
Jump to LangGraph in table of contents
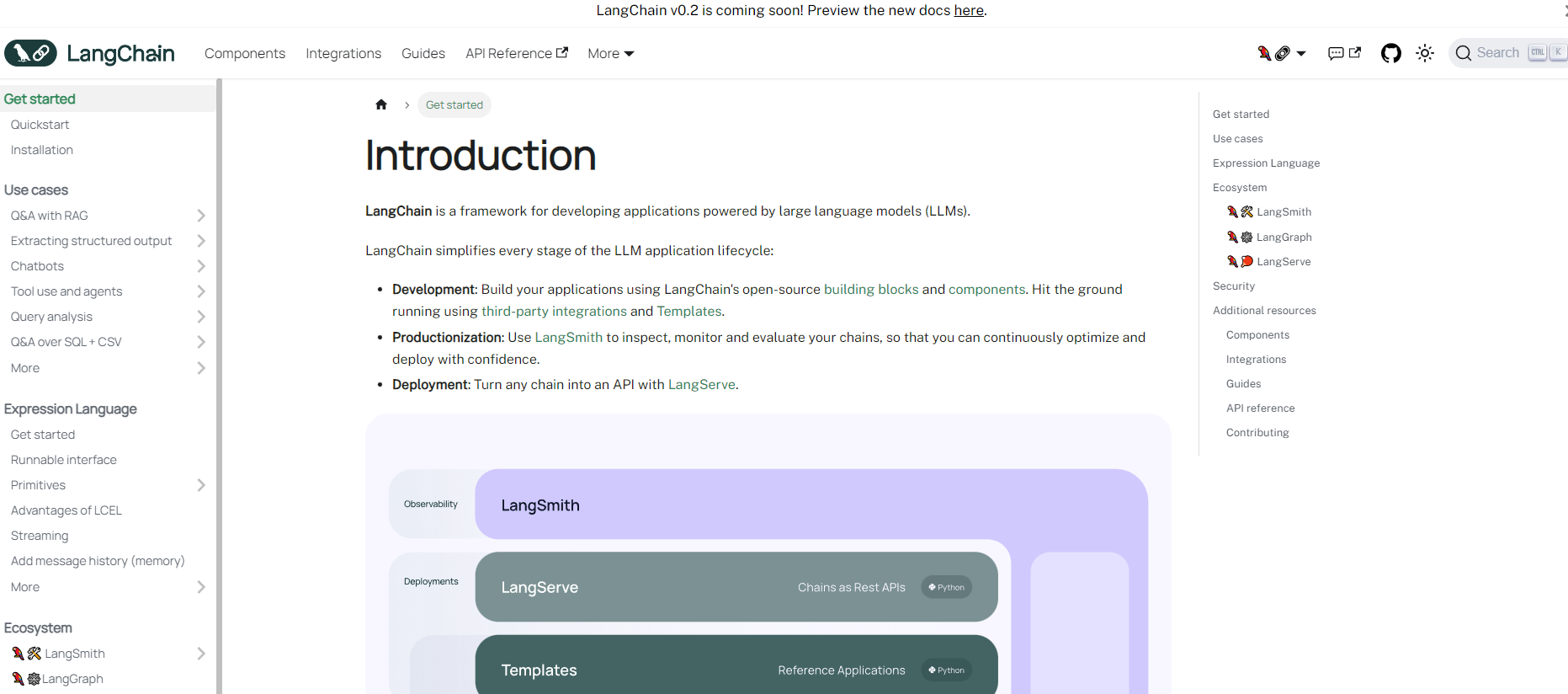(1269, 238)
